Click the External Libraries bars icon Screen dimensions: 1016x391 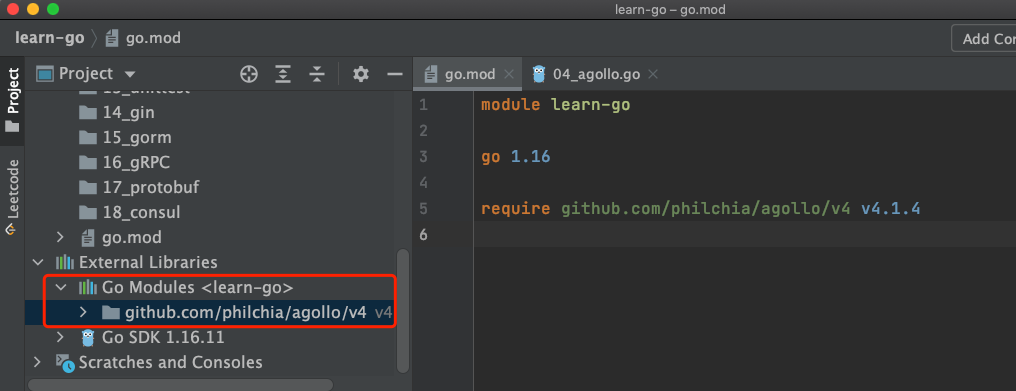64,263
